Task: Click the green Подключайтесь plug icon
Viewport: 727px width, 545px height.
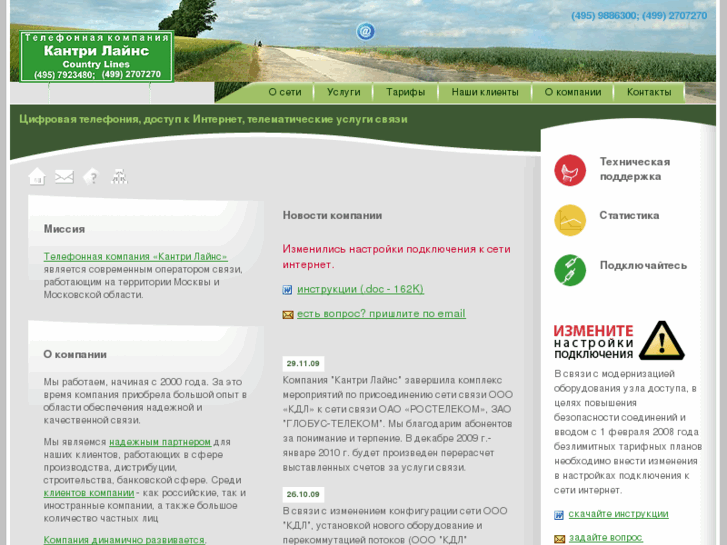Action: (x=570, y=270)
